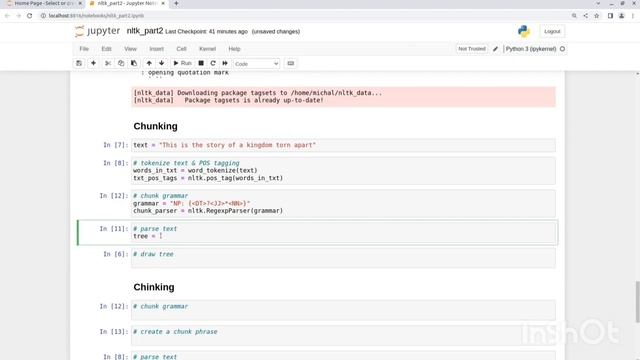
Task: Click the kernel idle circle indicator
Action: click(x=562, y=49)
